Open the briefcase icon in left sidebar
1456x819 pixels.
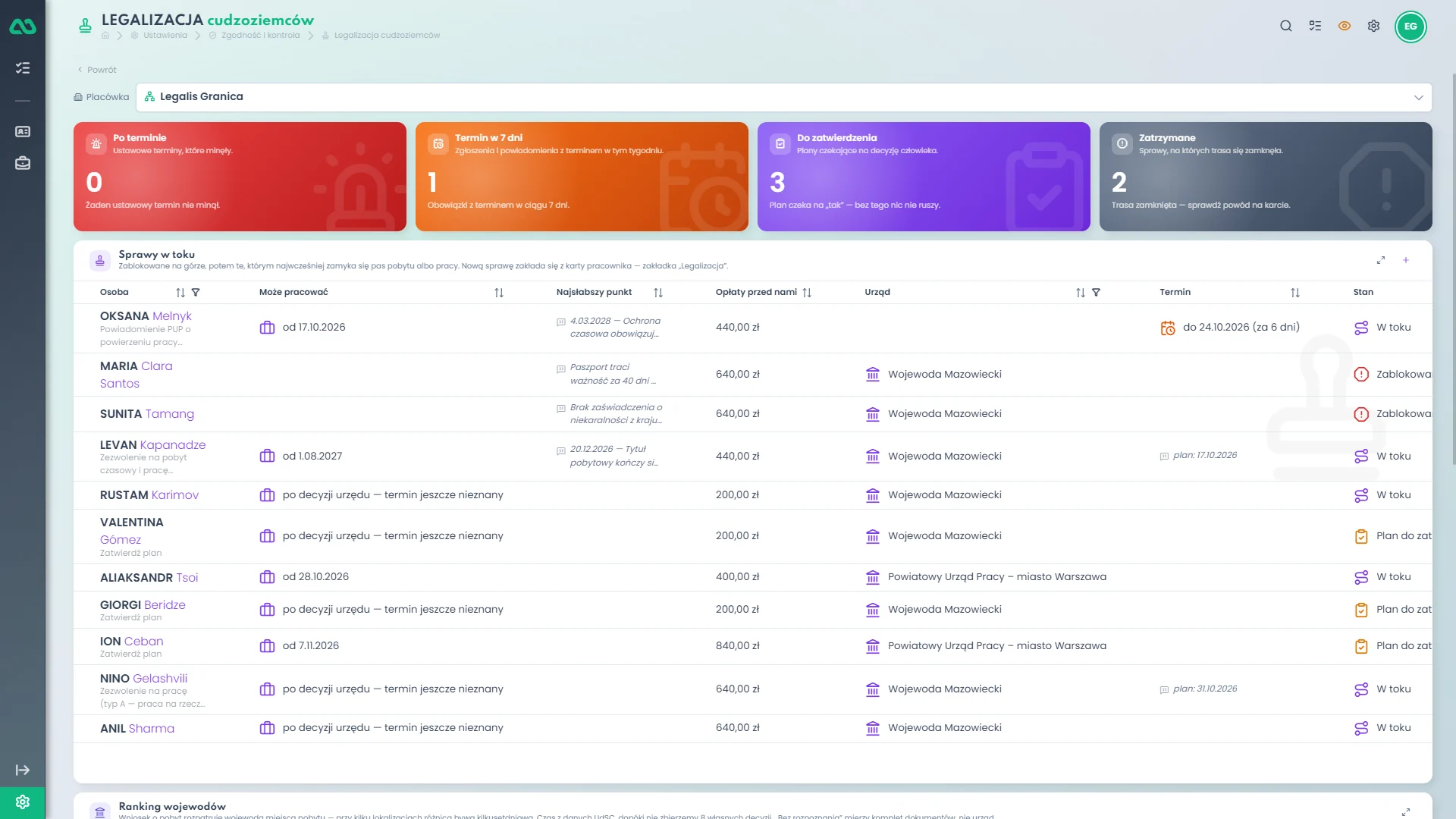point(23,163)
